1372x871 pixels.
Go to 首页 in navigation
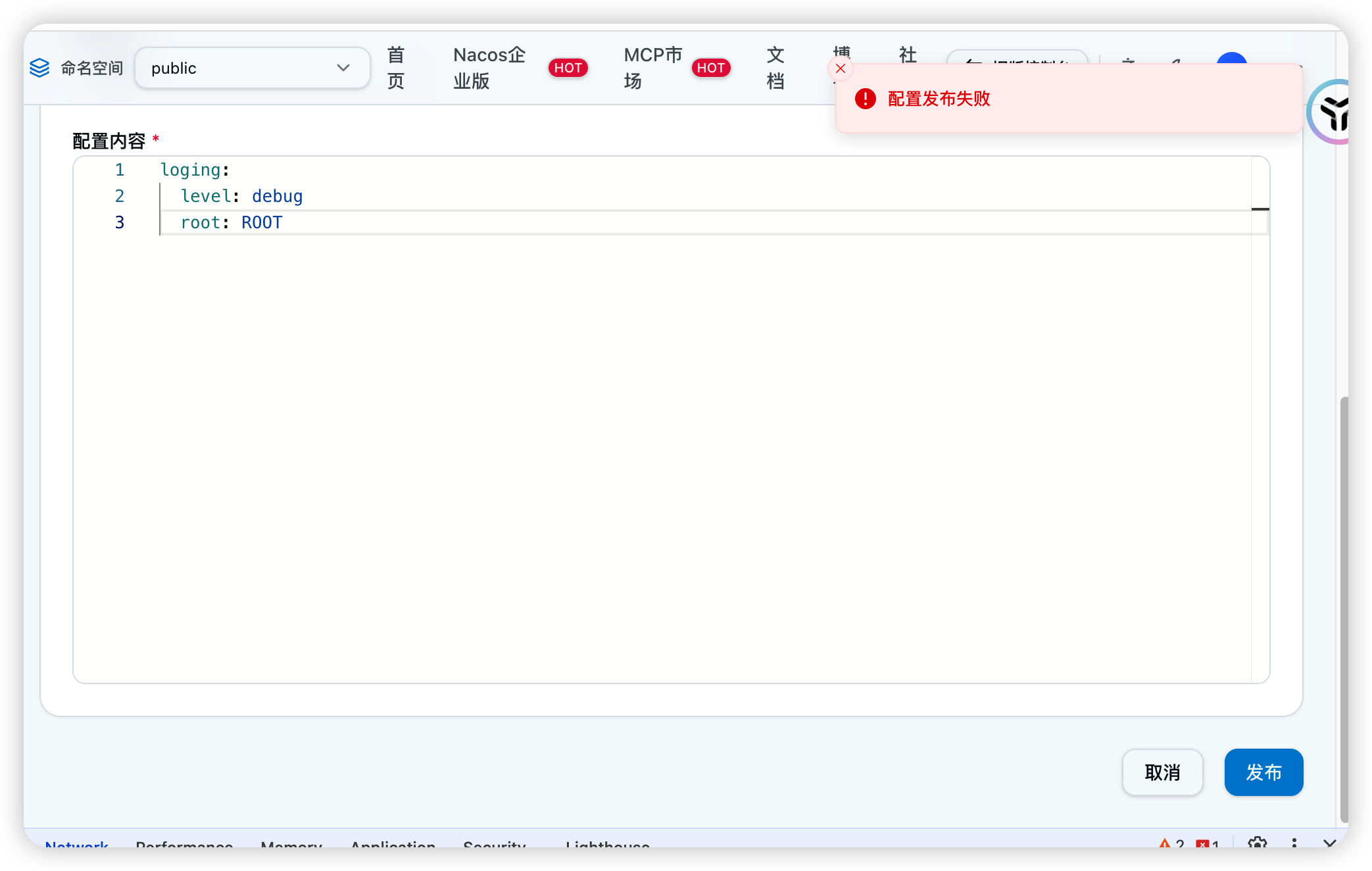tap(395, 68)
